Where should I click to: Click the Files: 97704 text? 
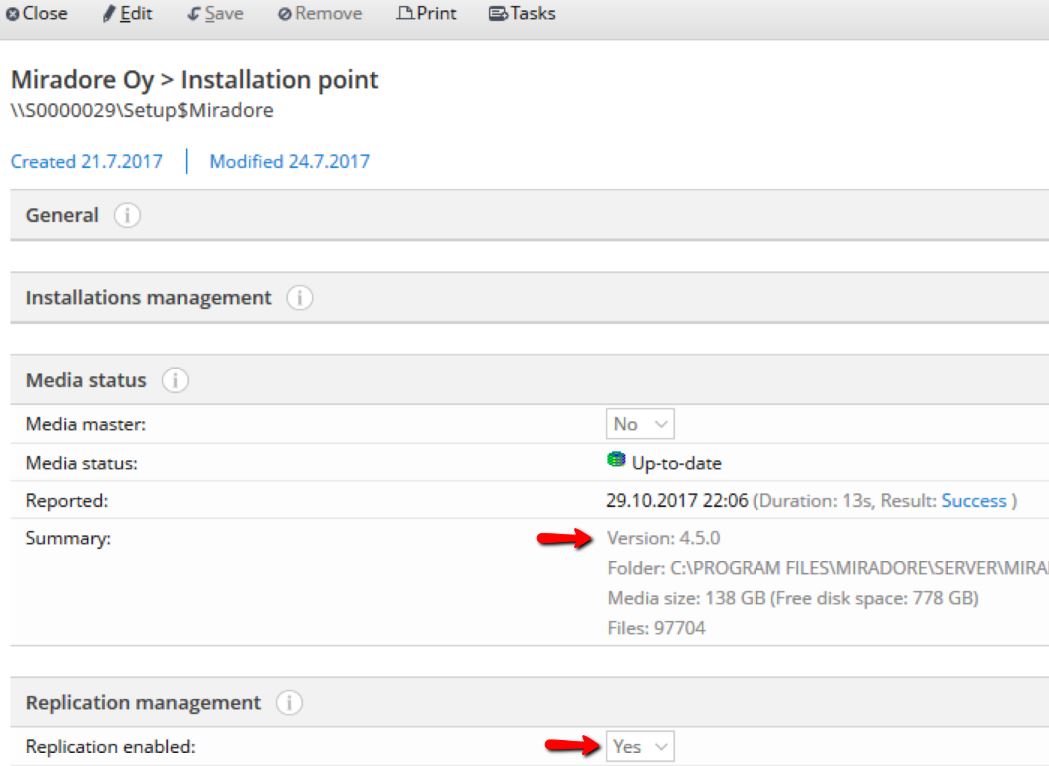[x=656, y=628]
